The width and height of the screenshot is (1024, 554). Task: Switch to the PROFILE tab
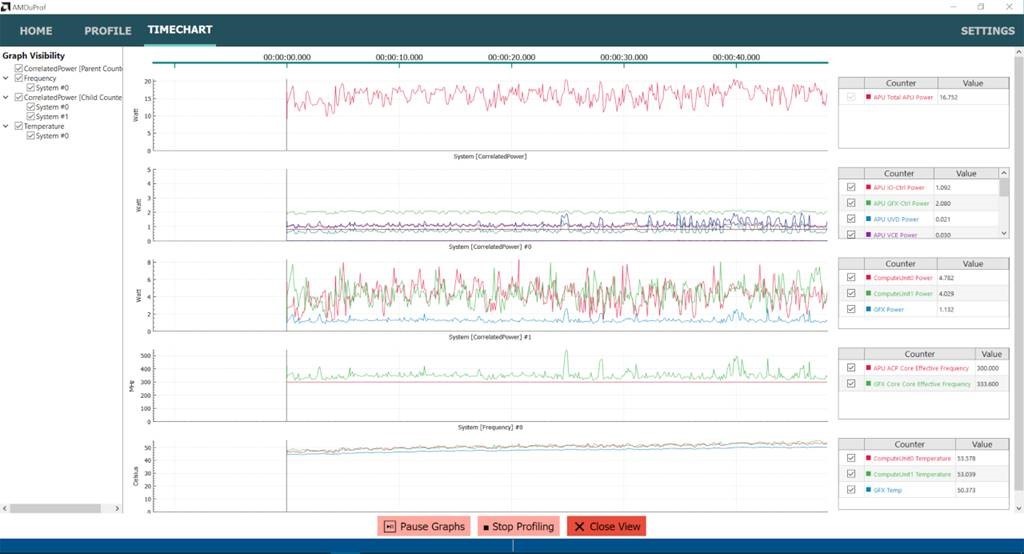click(107, 31)
